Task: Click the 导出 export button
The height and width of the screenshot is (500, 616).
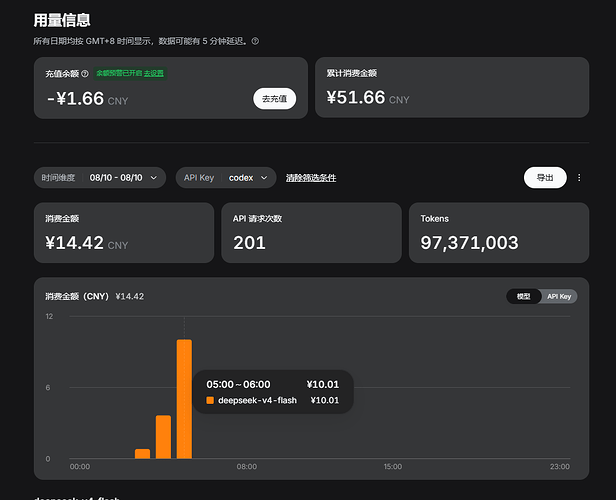Action: [545, 178]
